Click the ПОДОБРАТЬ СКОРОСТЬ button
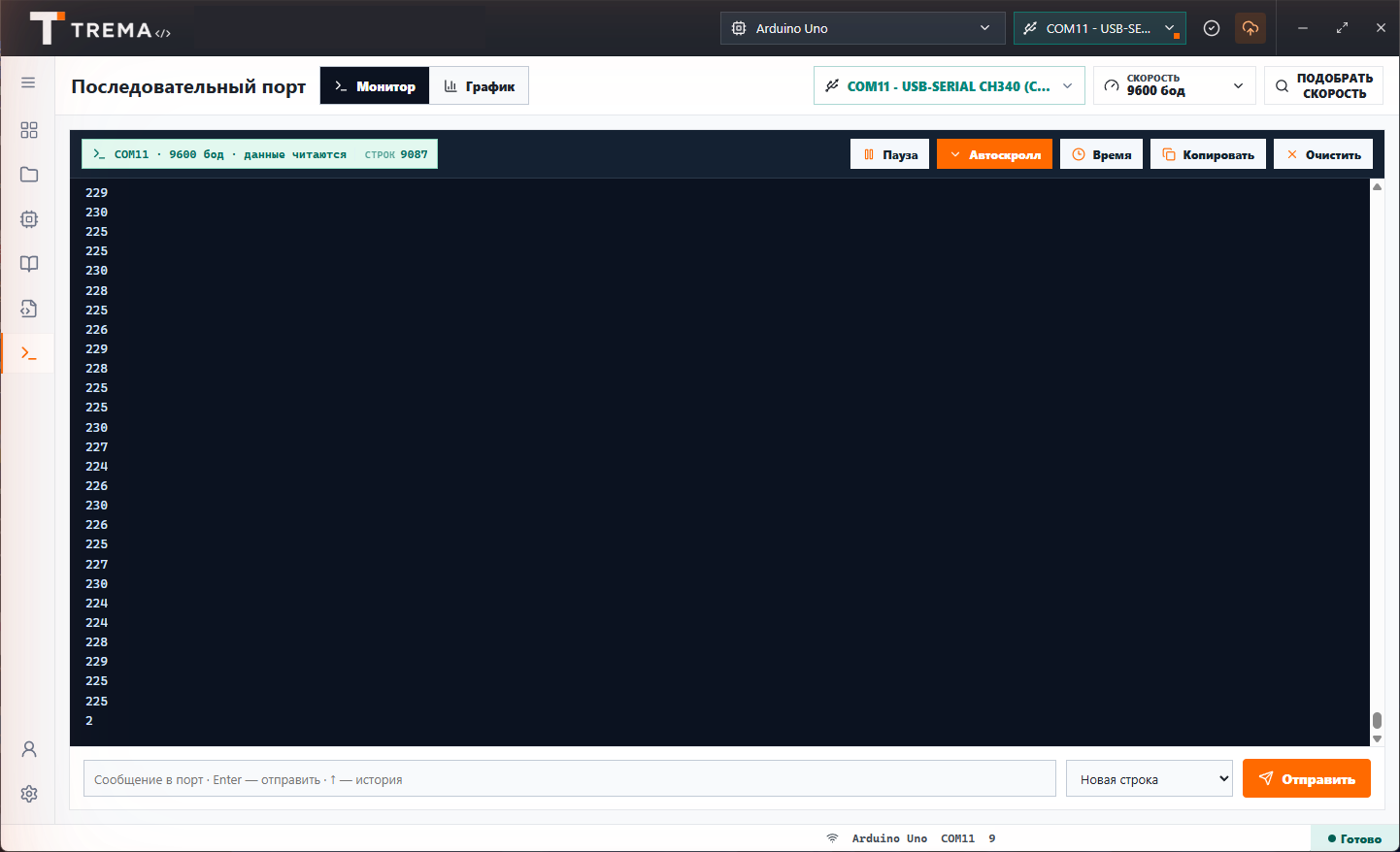The image size is (1400, 852). coord(1323,85)
